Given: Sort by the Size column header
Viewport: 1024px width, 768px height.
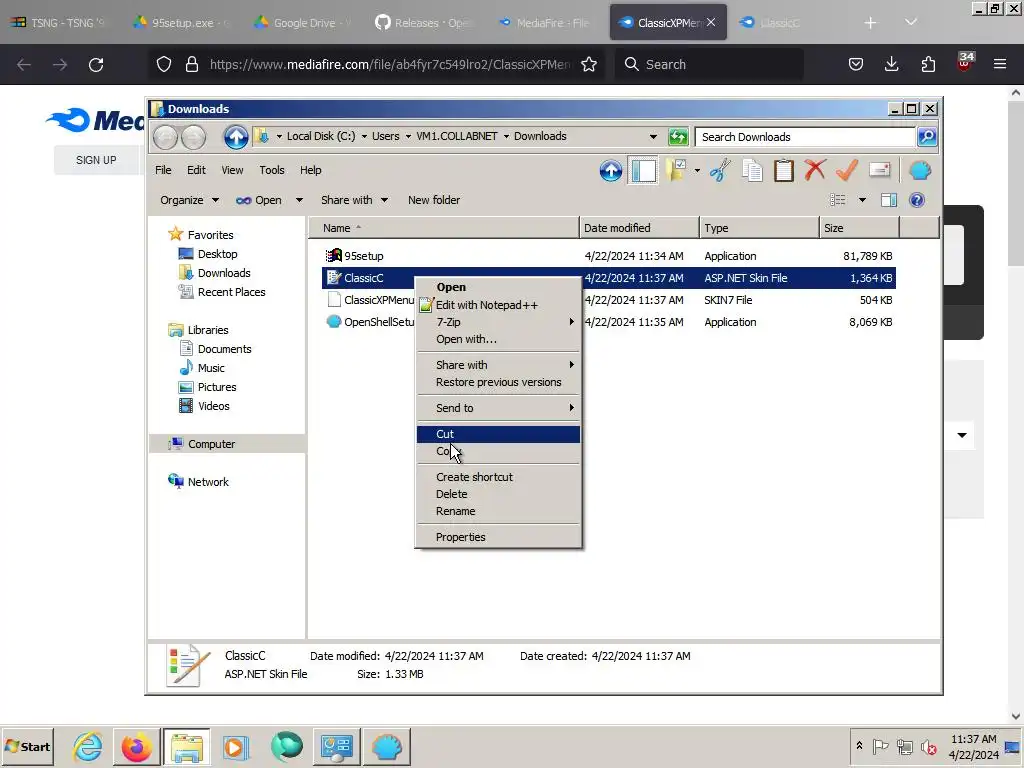Looking at the screenshot, I should (x=859, y=228).
